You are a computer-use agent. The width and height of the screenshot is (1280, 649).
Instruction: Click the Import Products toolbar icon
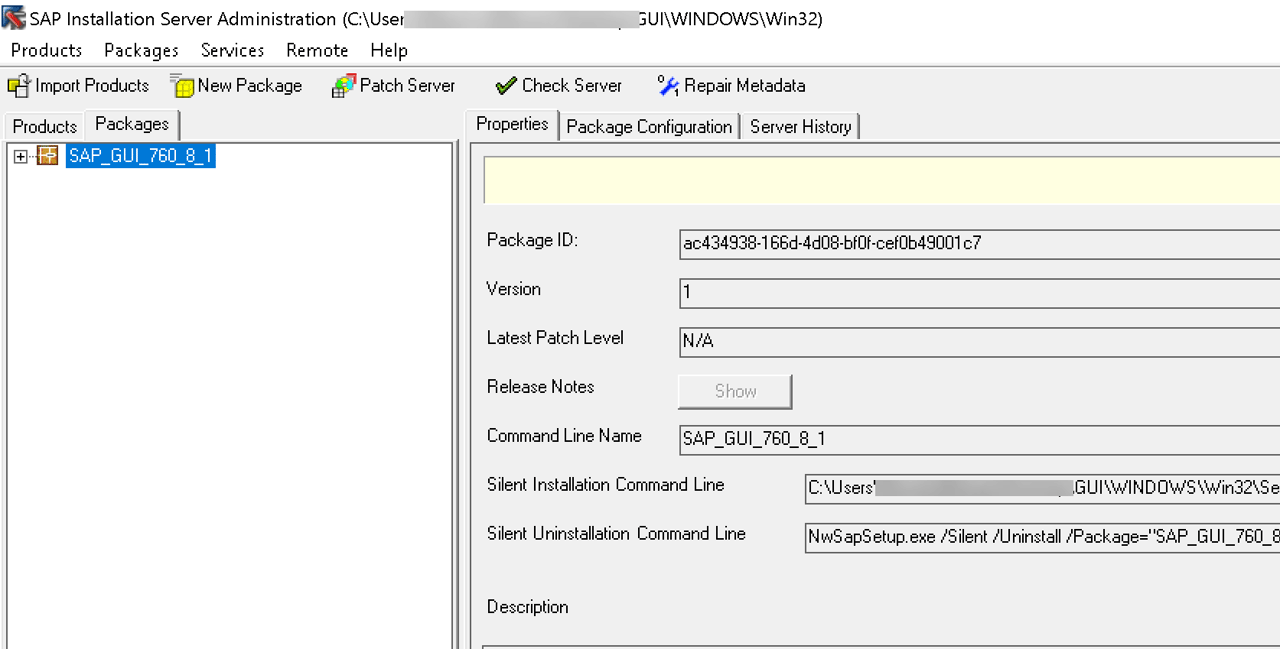pos(20,86)
